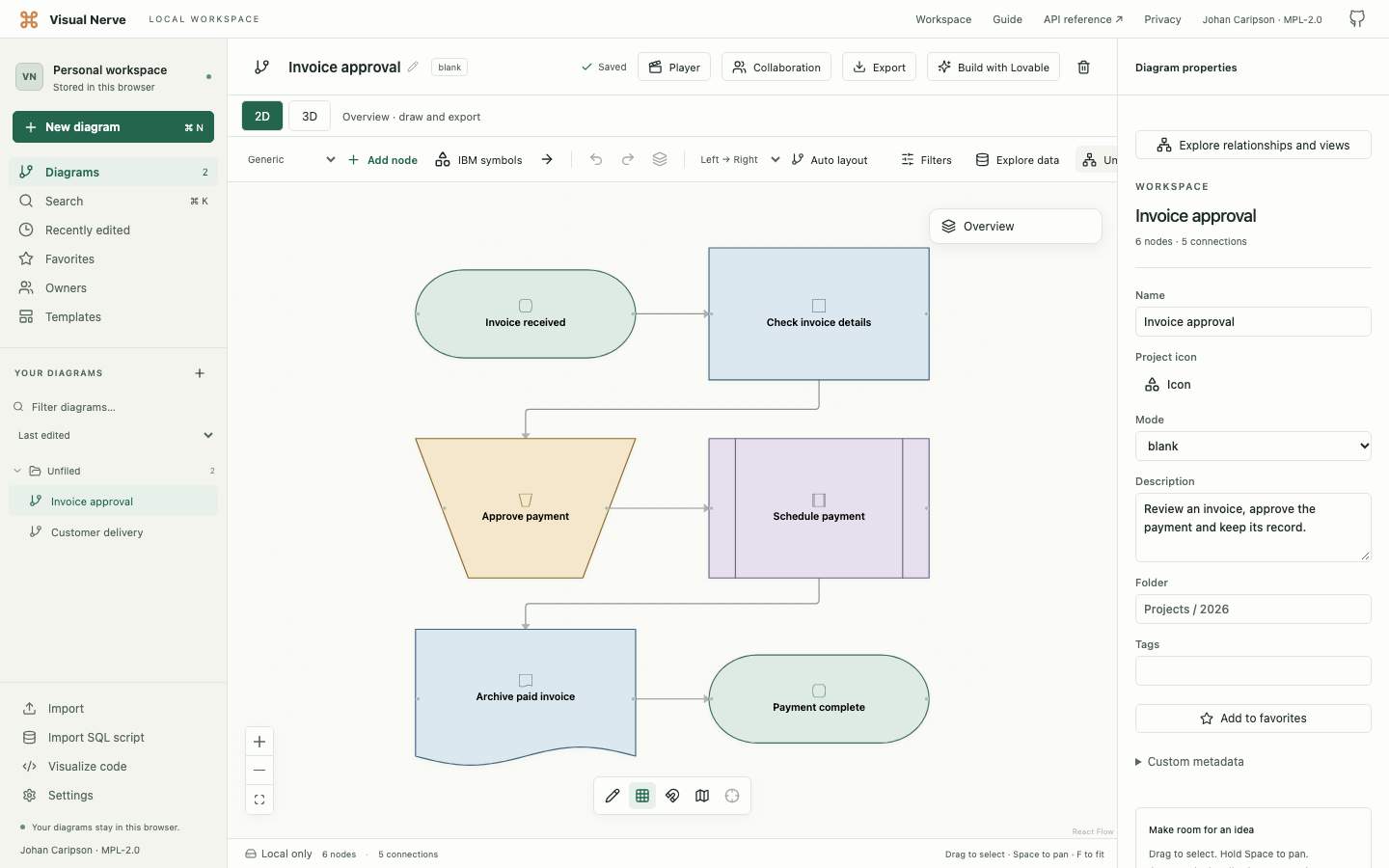Open the Project icon picker
The image size is (1389, 868).
click(1168, 385)
